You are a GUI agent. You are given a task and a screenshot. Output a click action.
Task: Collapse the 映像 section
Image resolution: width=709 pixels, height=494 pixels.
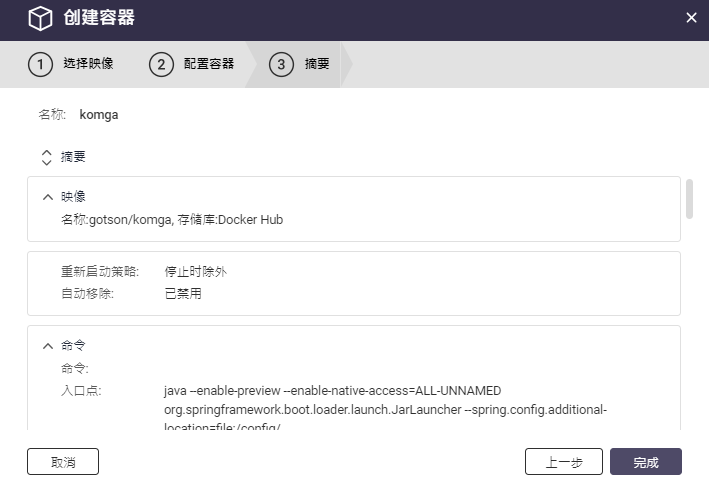click(x=47, y=197)
